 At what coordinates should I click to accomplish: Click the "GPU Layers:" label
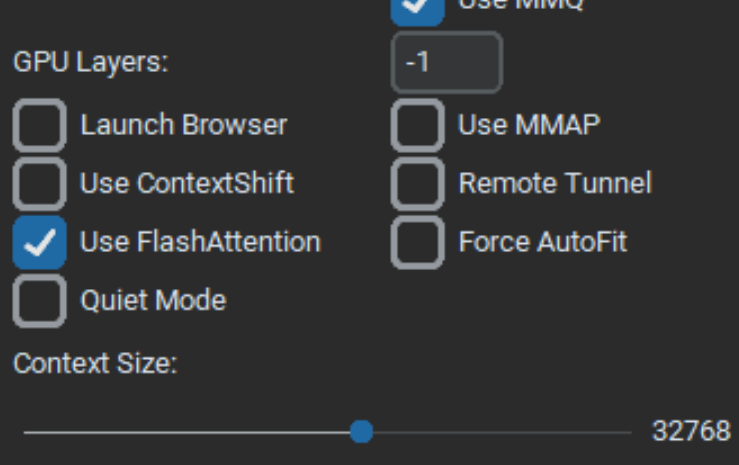[x=90, y=62]
